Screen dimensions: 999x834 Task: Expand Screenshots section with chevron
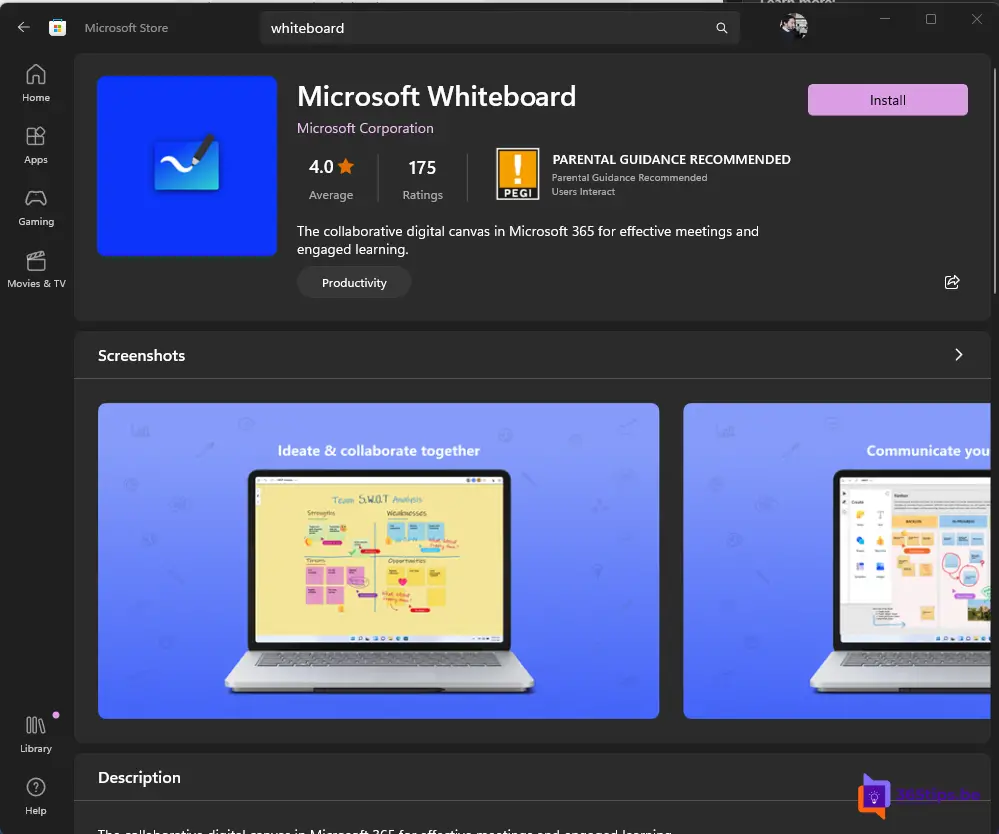coord(959,355)
